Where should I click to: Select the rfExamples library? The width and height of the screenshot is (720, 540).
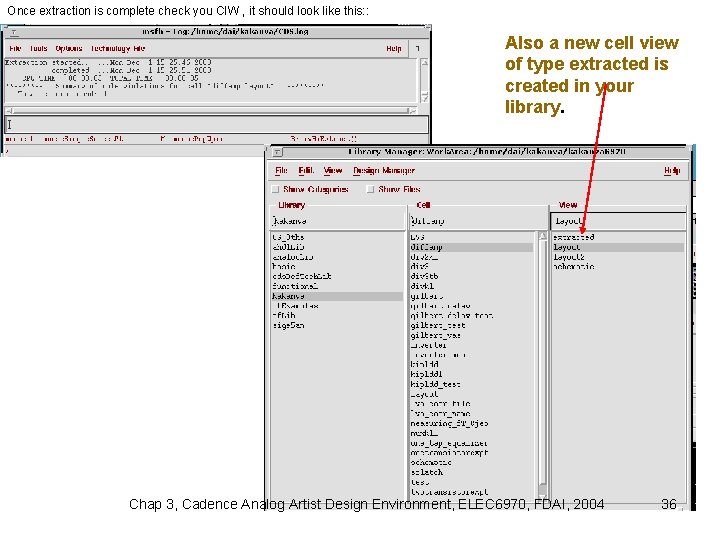pos(296,306)
